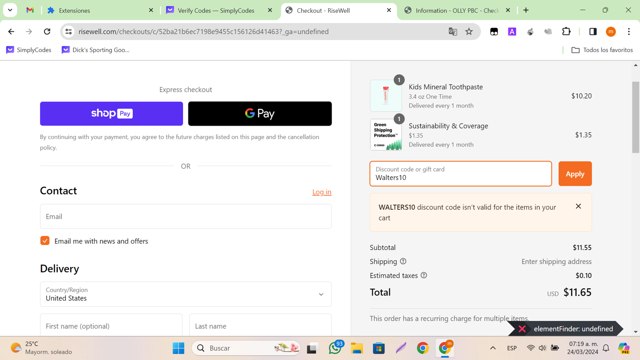Uncheck Email me with news and offers
This screenshot has height=360, width=640.
tap(45, 241)
